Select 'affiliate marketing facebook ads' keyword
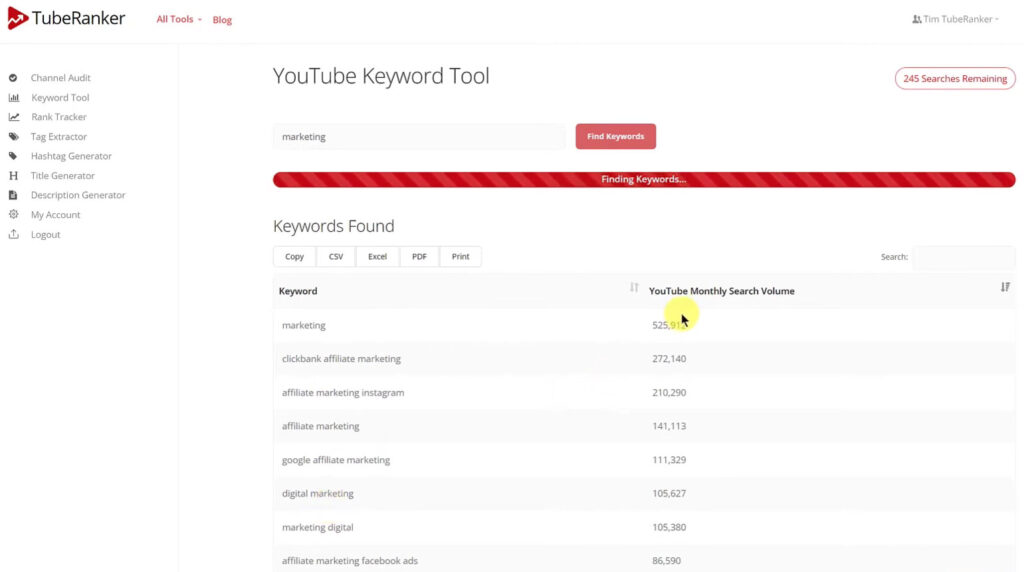The width and height of the screenshot is (1024, 572). coord(349,561)
